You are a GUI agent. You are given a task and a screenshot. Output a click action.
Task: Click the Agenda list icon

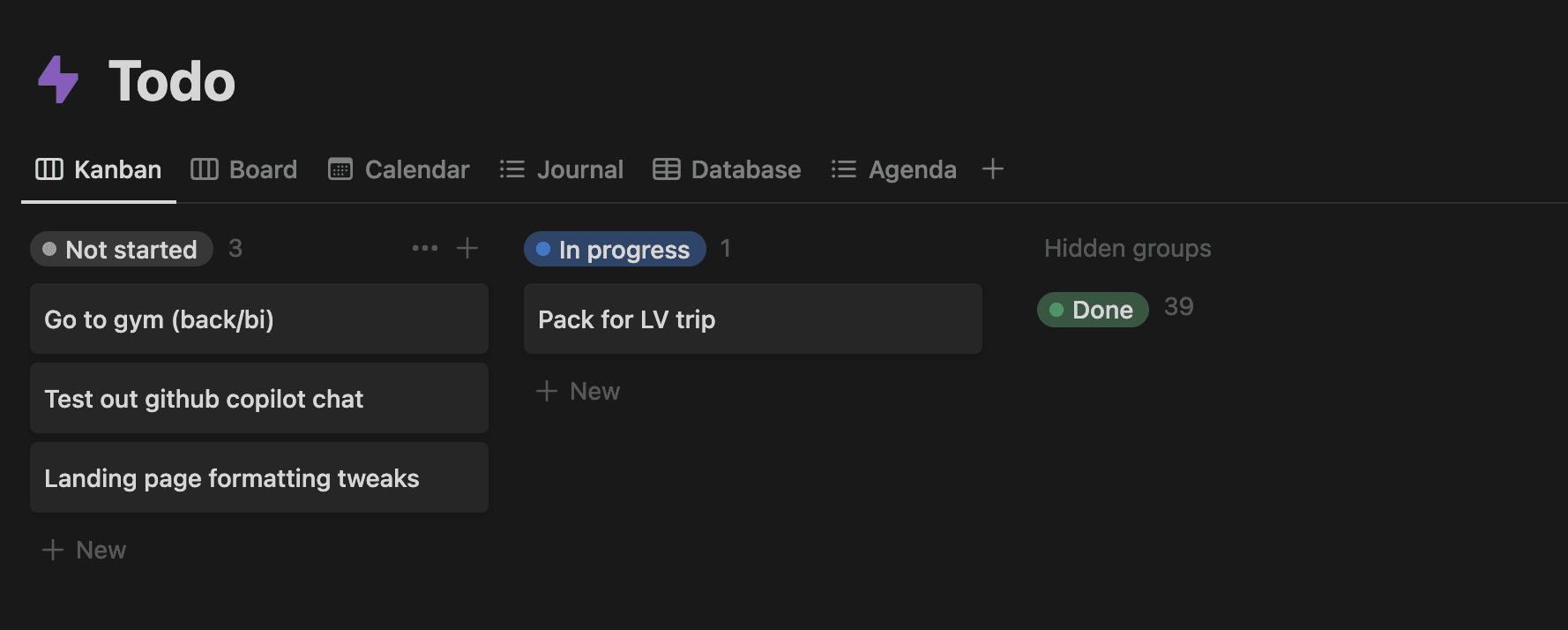(x=844, y=169)
